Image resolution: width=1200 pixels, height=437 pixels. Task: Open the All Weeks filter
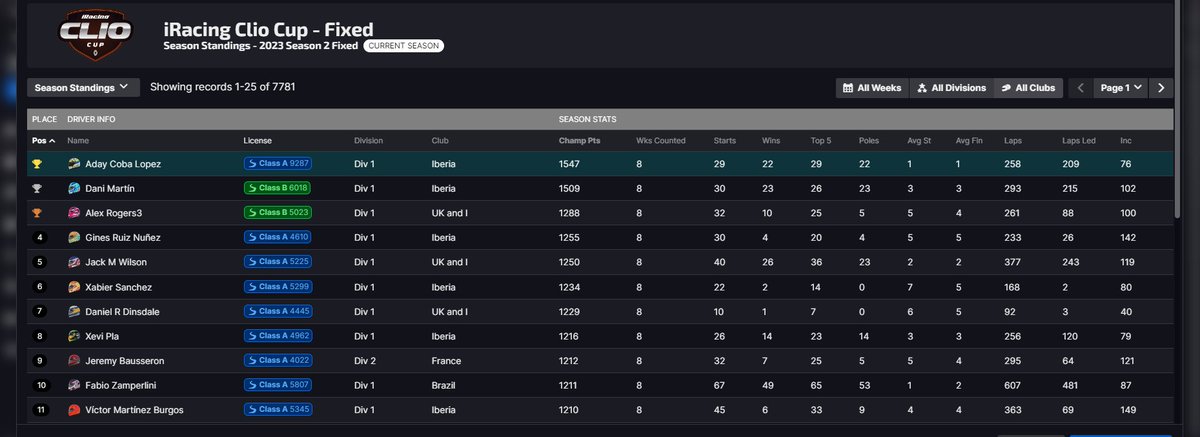[872, 88]
